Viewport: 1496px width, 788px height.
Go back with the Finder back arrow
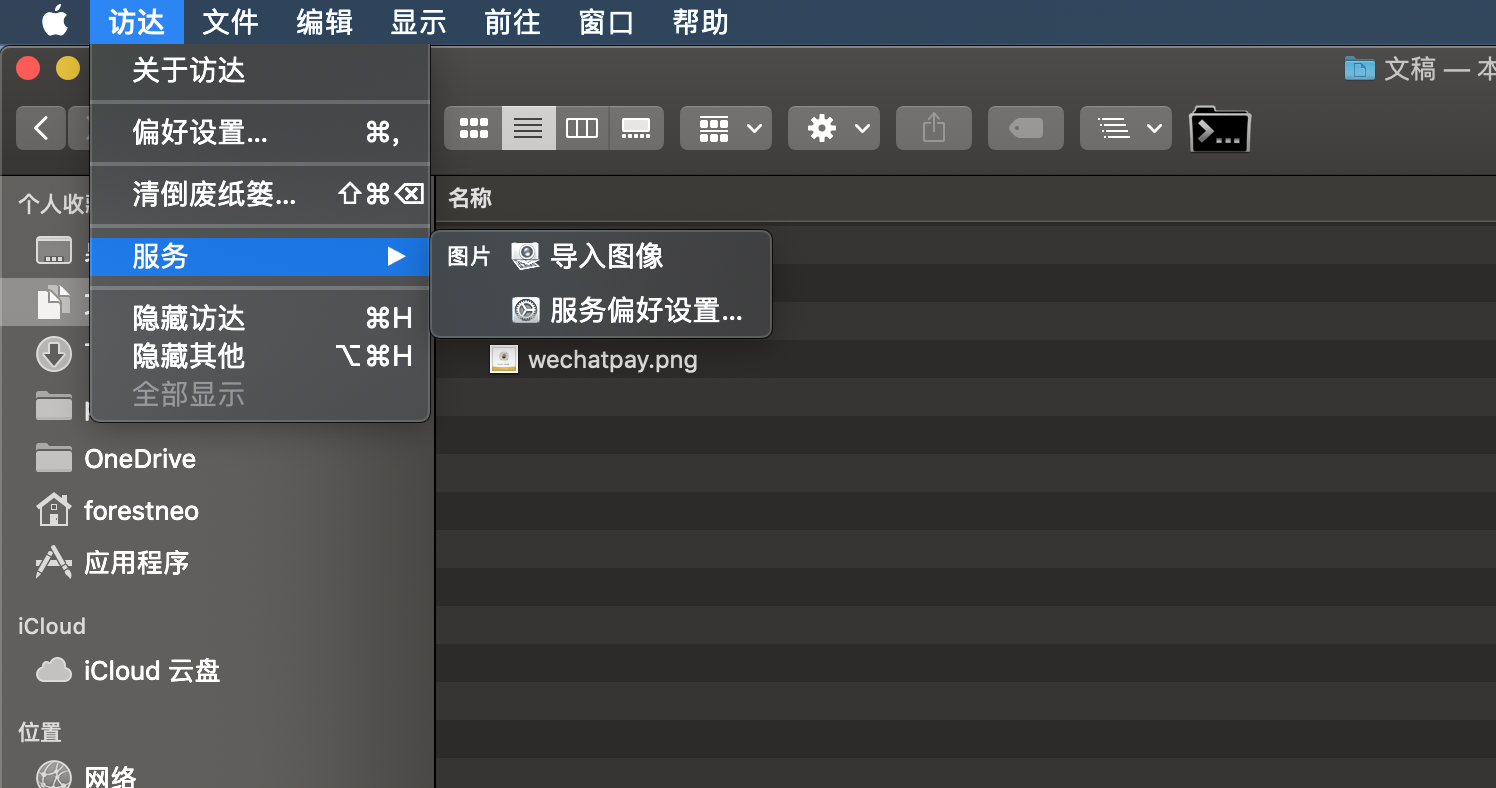click(41, 128)
